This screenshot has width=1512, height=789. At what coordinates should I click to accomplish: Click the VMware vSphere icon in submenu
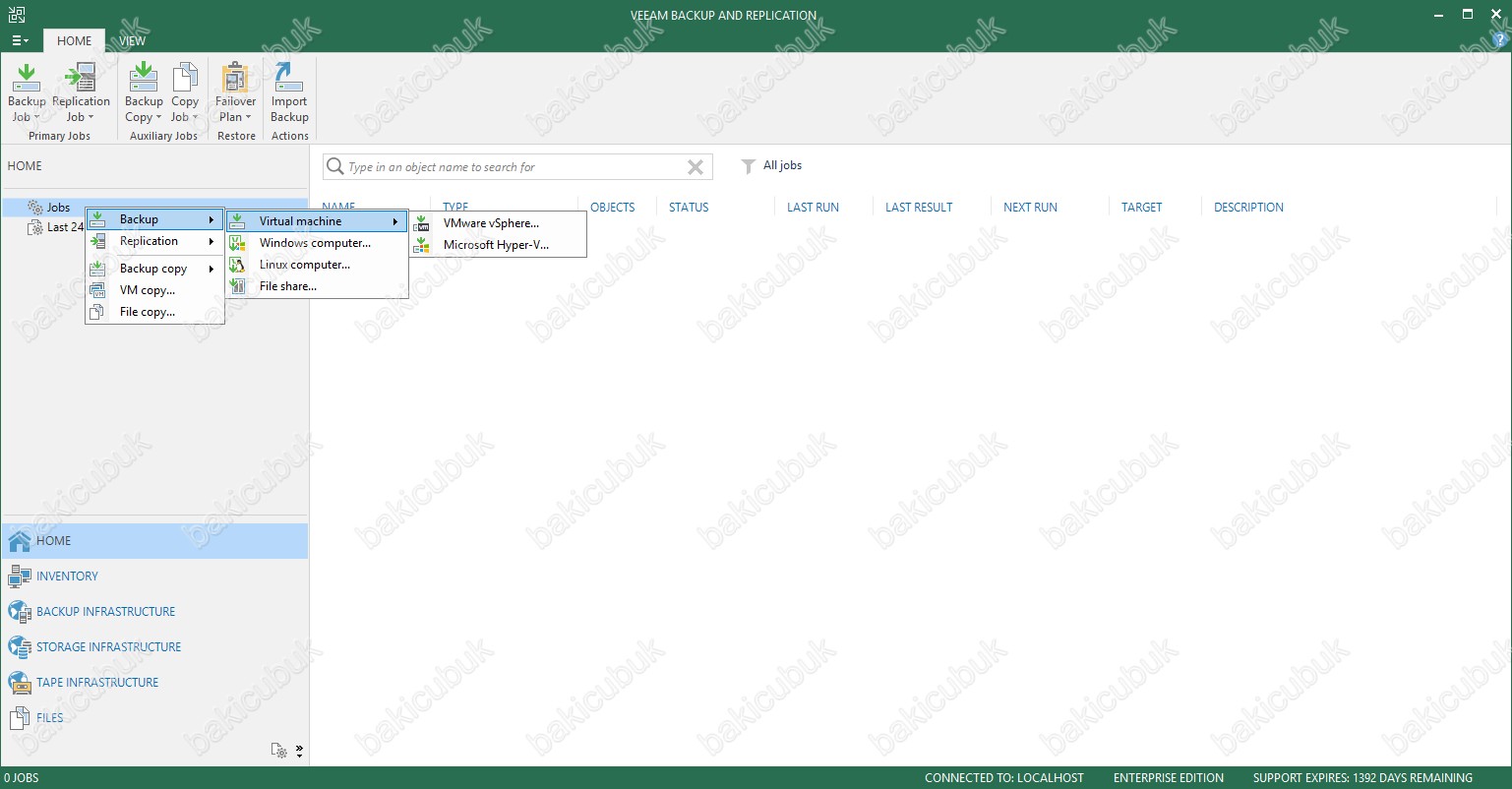(x=422, y=223)
